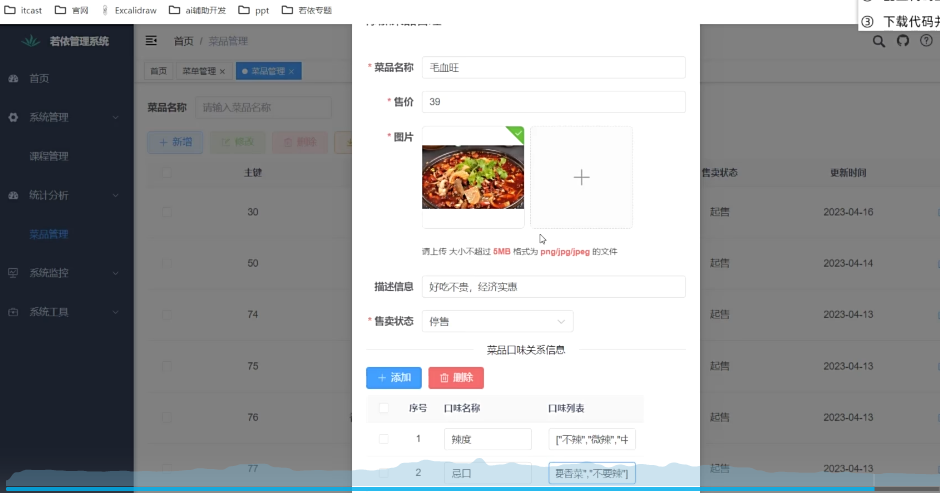Screen dimensions: 940x493
Task: Check the row checkbox for dish ID 74
Action: coord(167,314)
